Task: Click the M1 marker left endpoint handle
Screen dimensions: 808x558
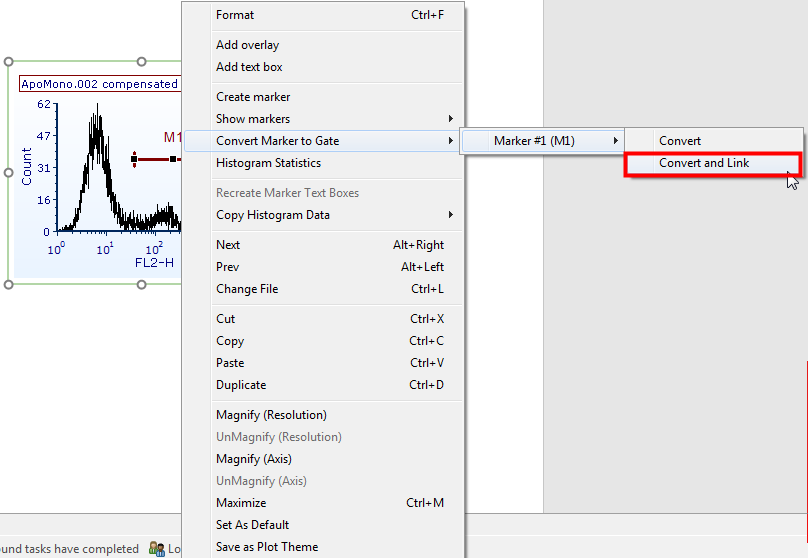Action: (x=134, y=158)
